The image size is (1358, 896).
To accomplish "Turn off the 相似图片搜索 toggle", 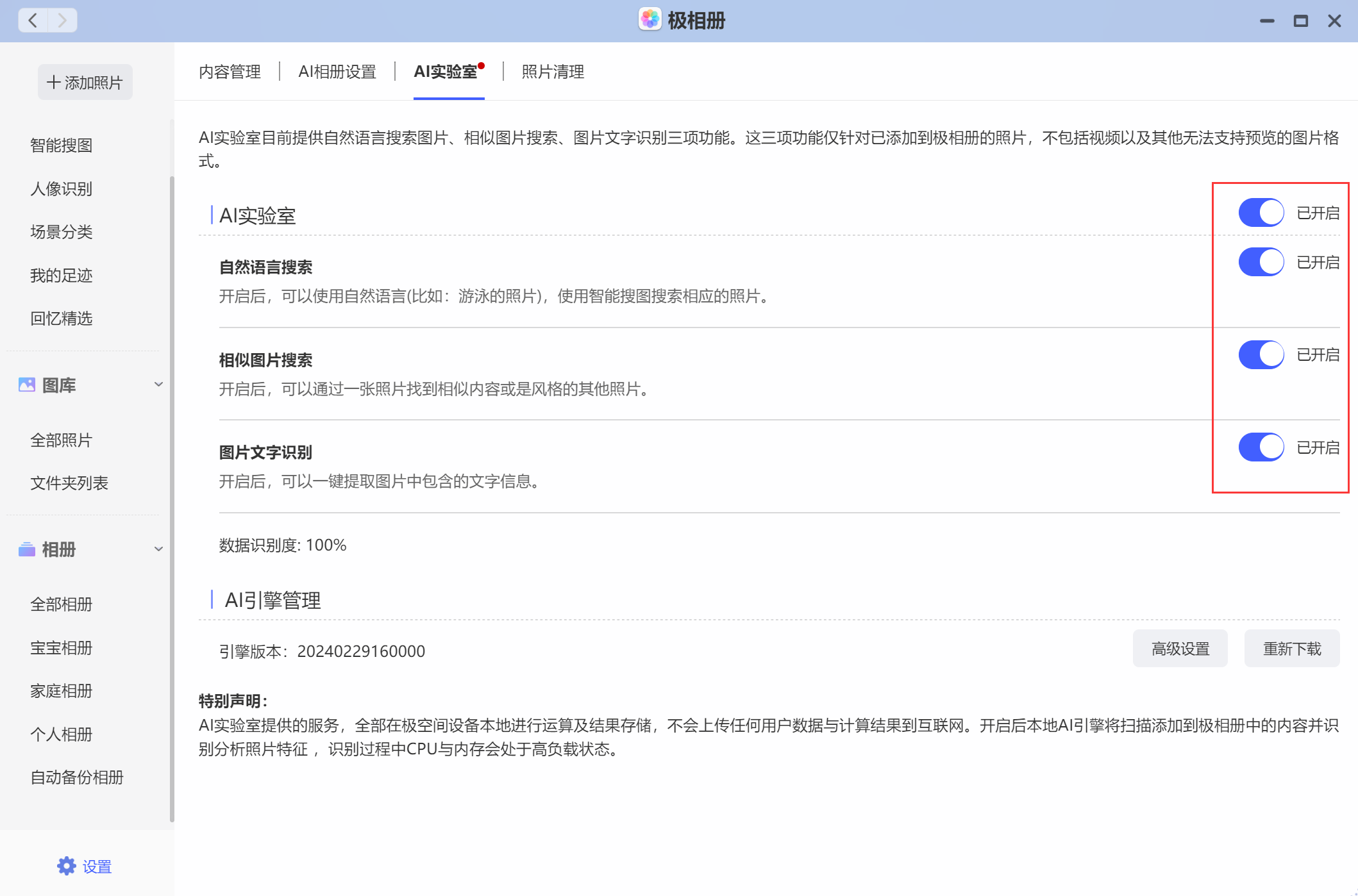I will coord(1261,354).
